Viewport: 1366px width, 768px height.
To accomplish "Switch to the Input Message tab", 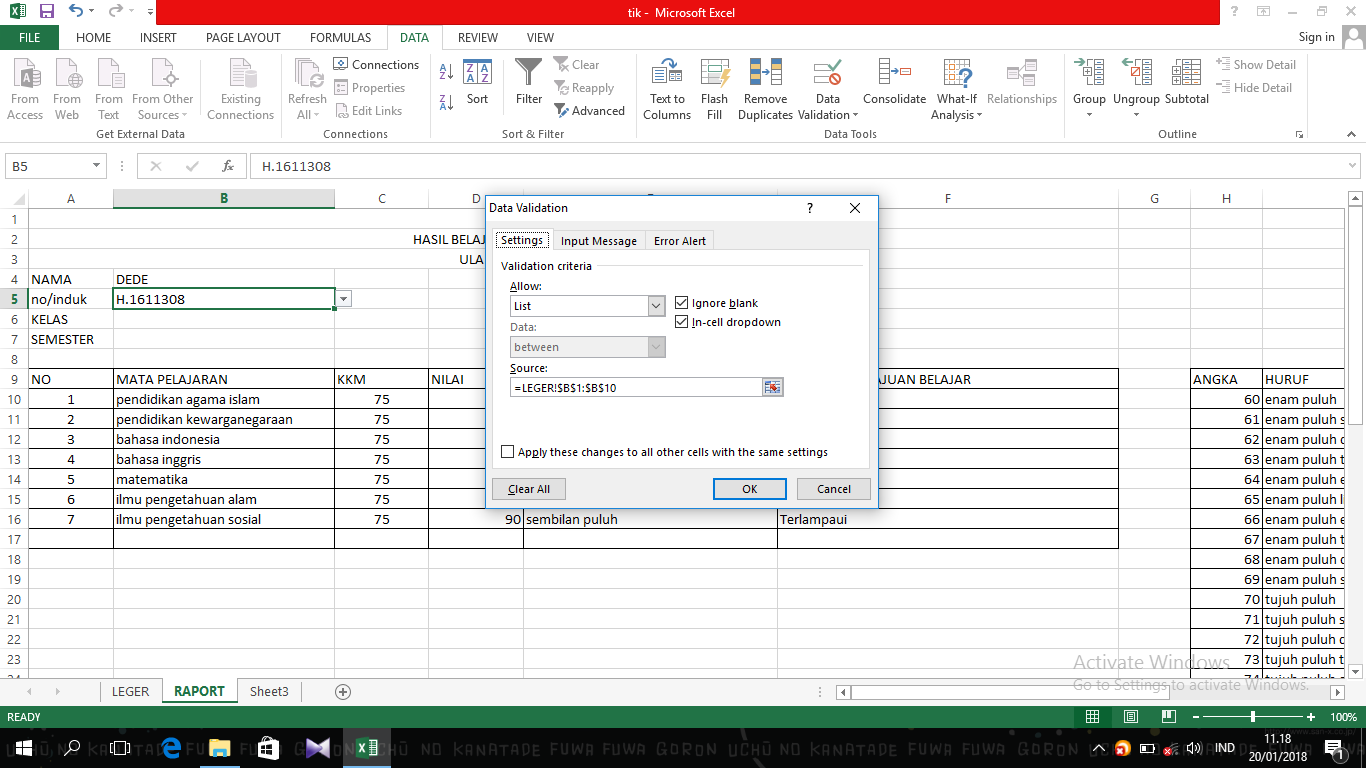I will 598,240.
